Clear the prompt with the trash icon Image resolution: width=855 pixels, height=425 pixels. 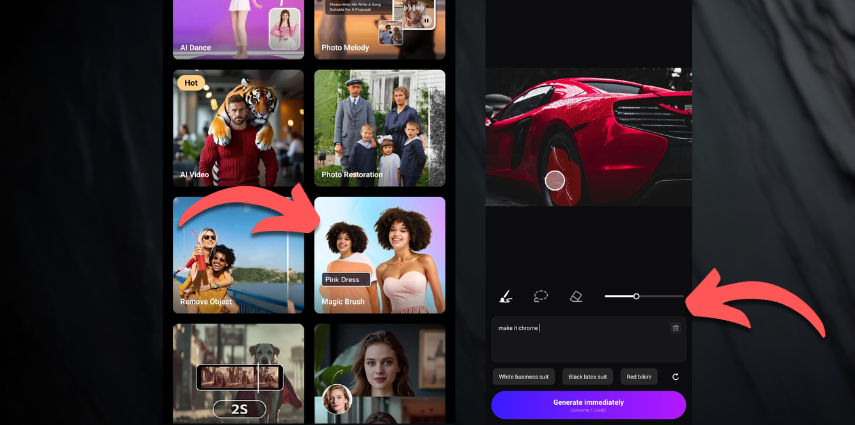[x=676, y=328]
